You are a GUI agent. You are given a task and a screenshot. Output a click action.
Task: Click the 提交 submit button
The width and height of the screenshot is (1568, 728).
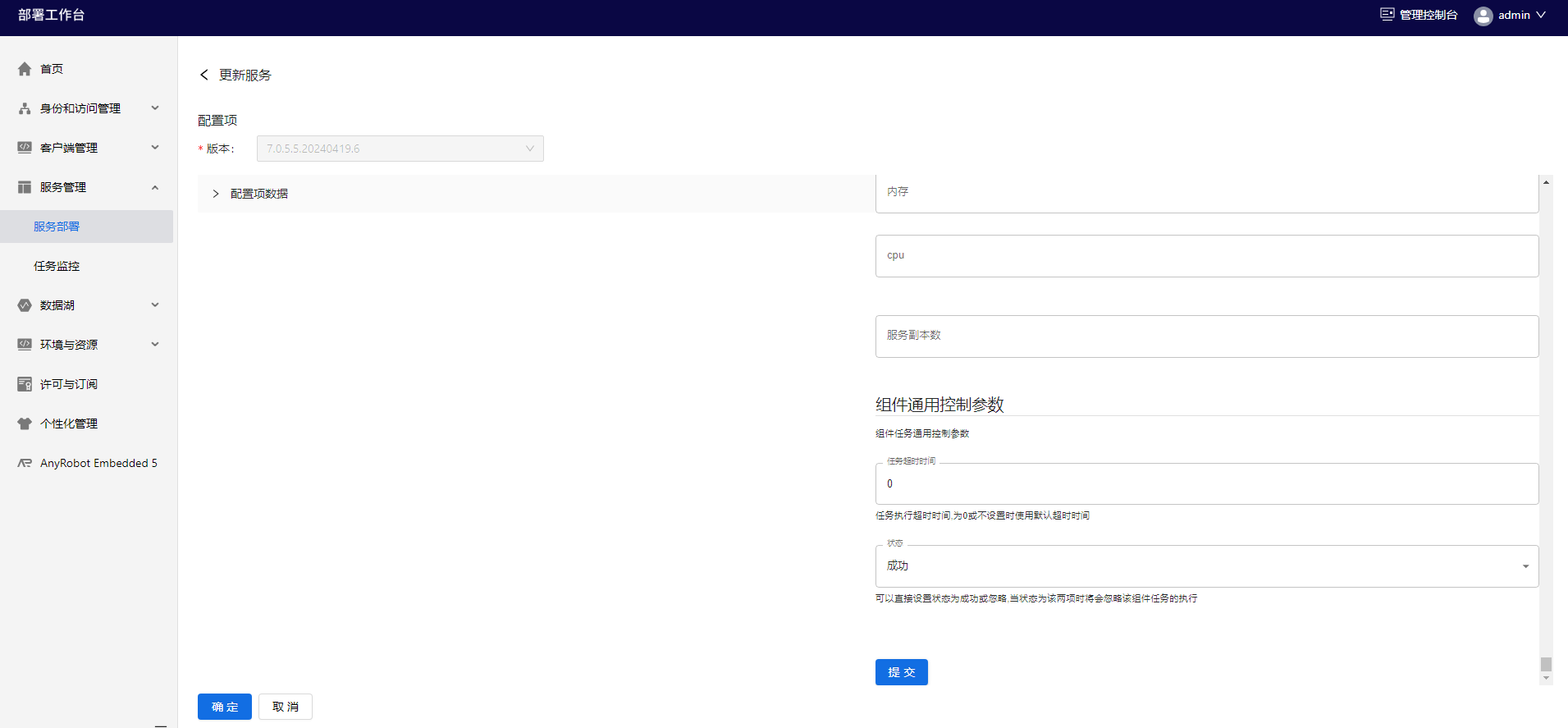(901, 672)
